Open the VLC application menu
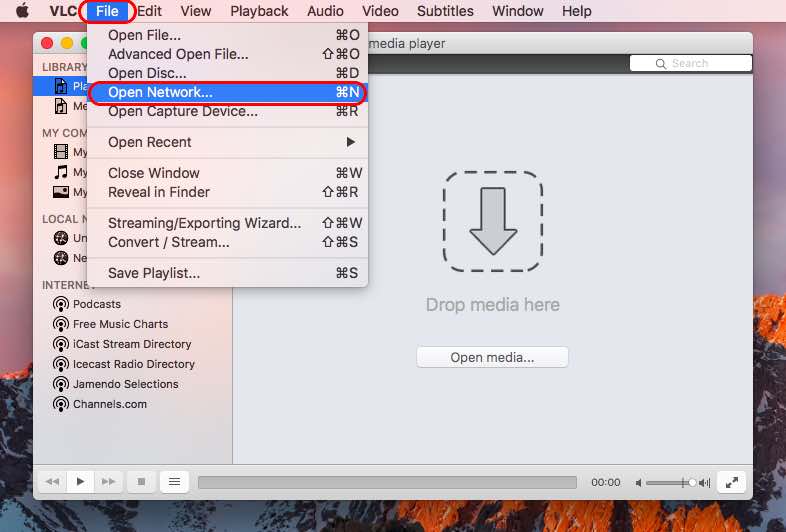This screenshot has width=786, height=532. tap(63, 11)
